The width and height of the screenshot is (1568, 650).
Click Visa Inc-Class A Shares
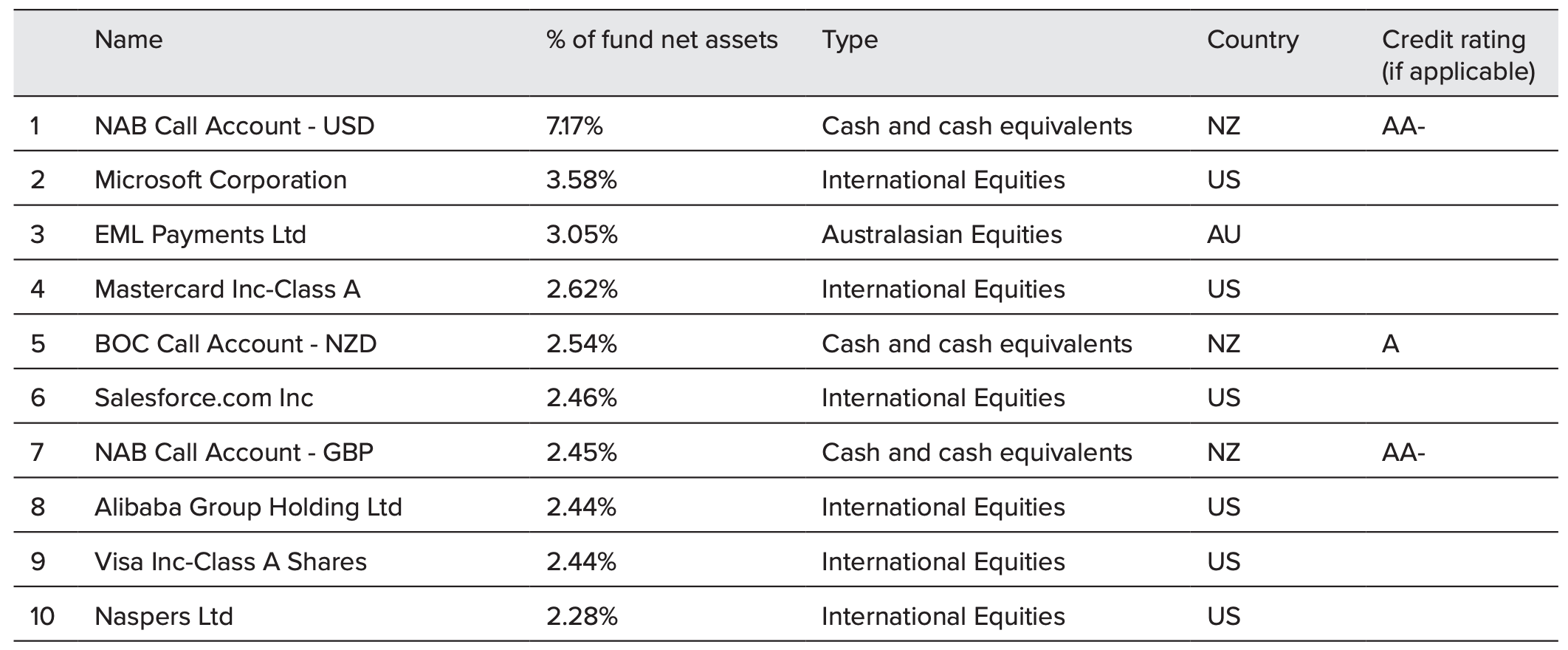230,561
